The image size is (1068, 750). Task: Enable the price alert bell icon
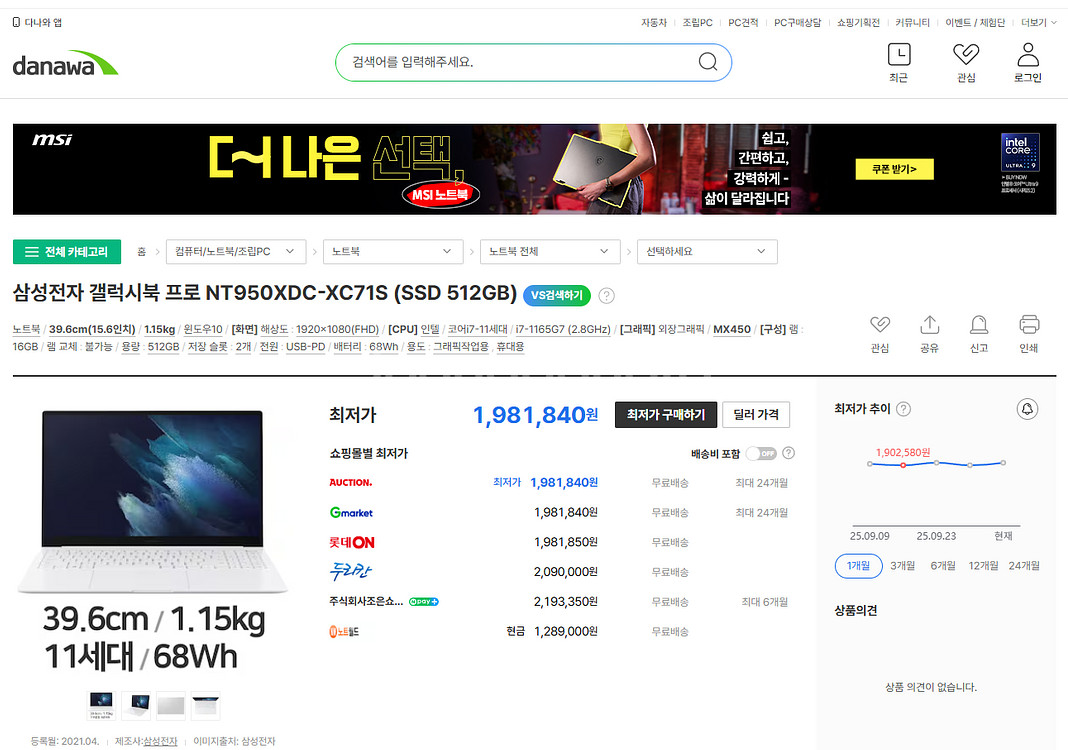coord(1026,409)
